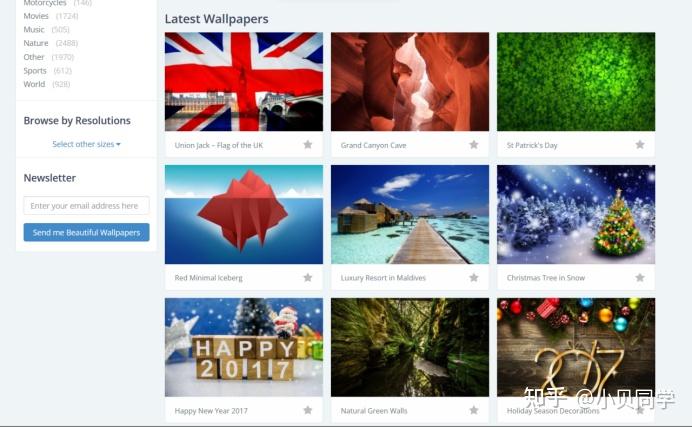
Task: Click the email address input field
Action: (86, 206)
